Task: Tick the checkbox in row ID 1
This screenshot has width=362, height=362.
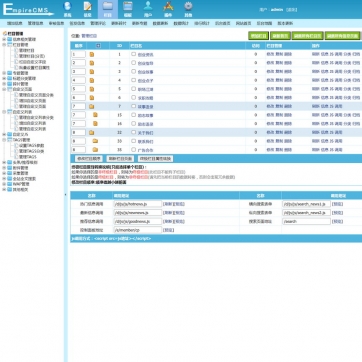Action: click(x=133, y=54)
